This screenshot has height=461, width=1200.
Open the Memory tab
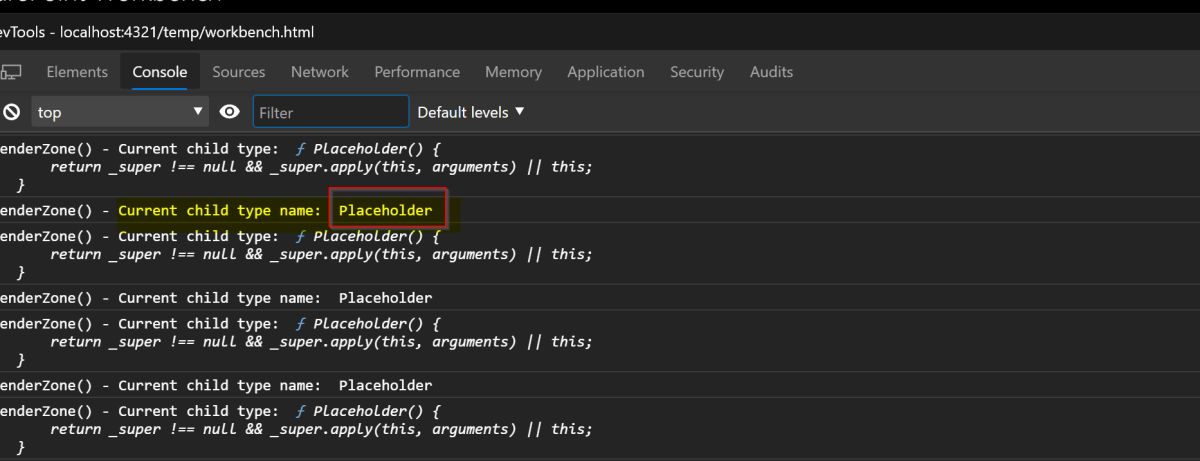(x=513, y=72)
